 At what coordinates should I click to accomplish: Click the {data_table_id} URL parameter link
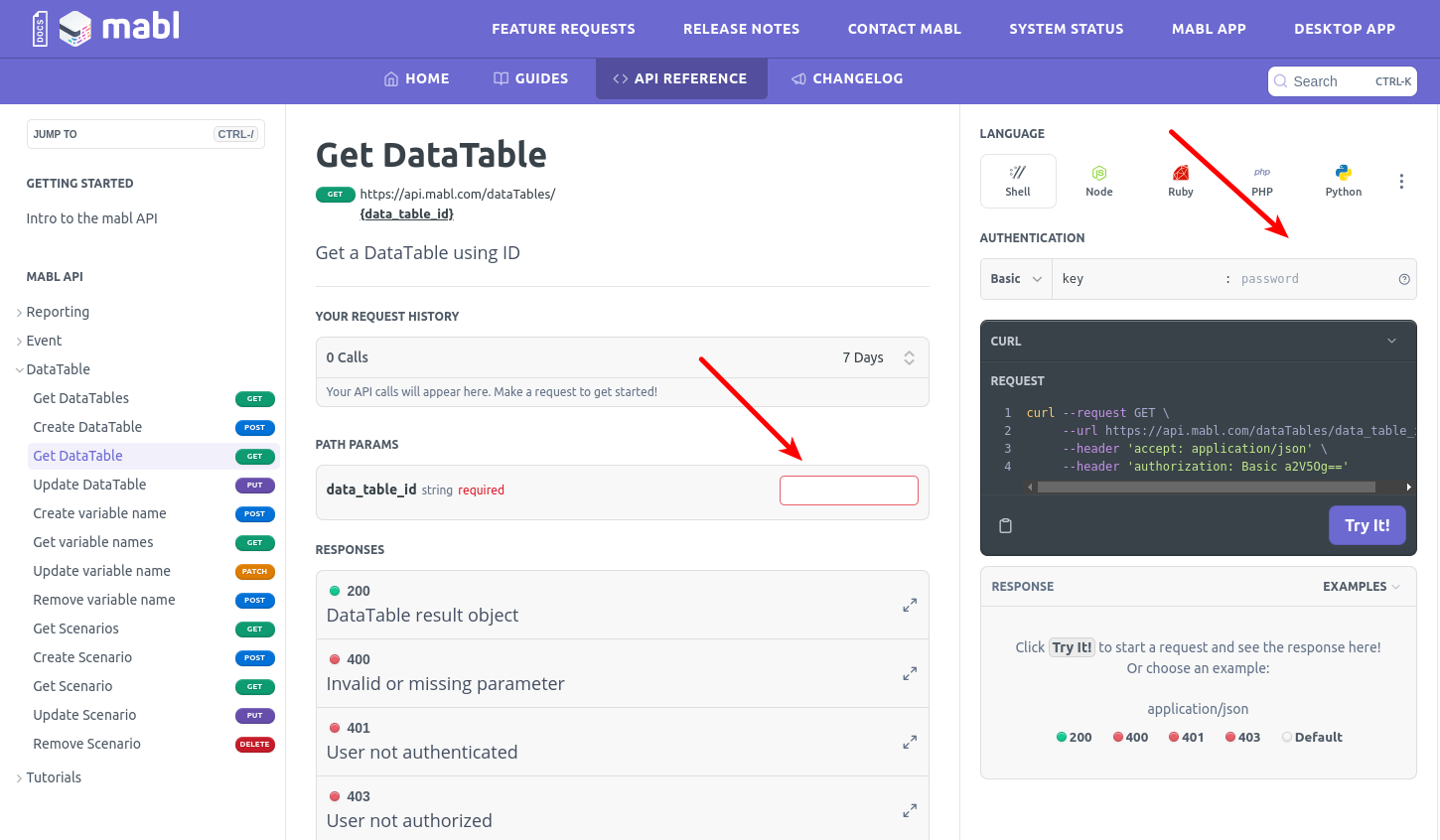point(406,213)
